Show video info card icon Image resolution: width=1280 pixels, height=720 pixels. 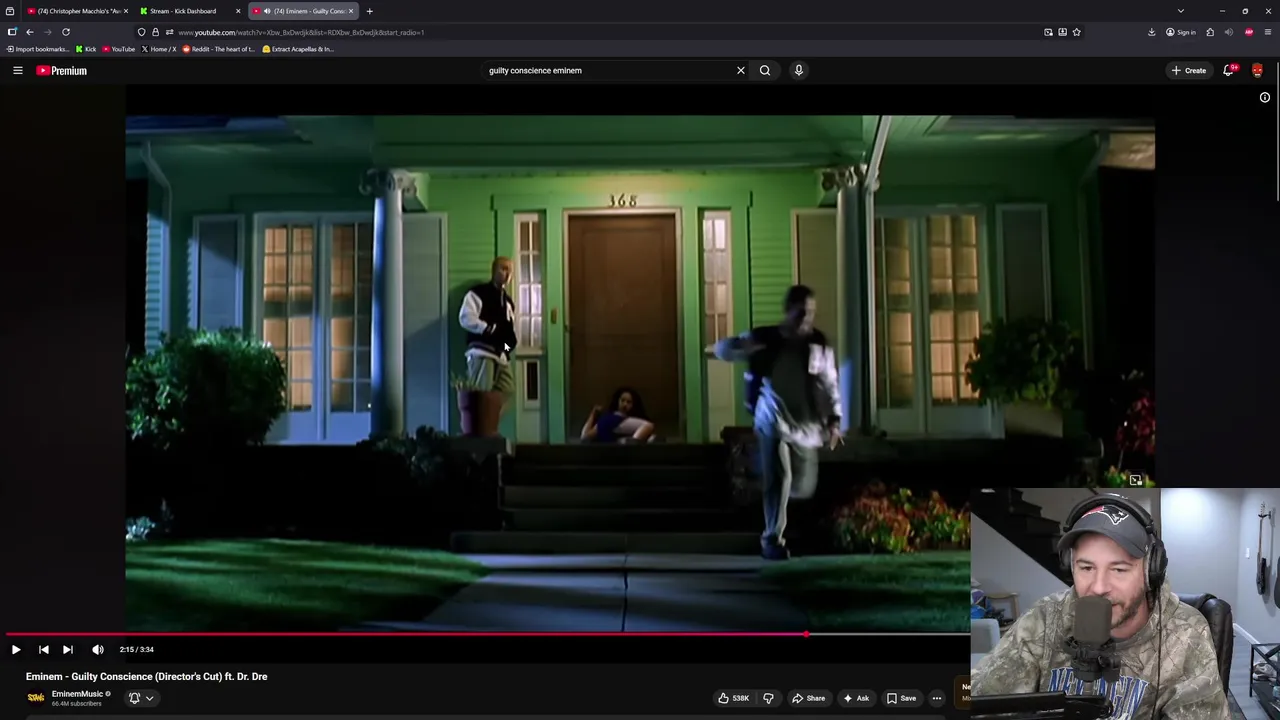tap(1264, 97)
